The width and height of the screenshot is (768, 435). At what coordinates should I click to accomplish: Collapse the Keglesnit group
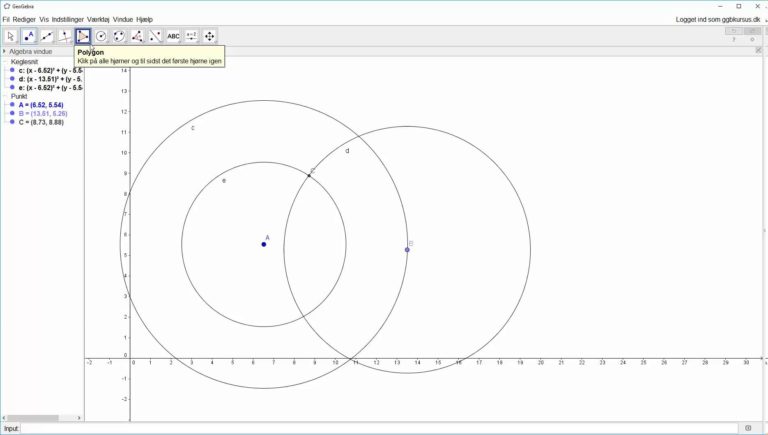tap(5, 61)
